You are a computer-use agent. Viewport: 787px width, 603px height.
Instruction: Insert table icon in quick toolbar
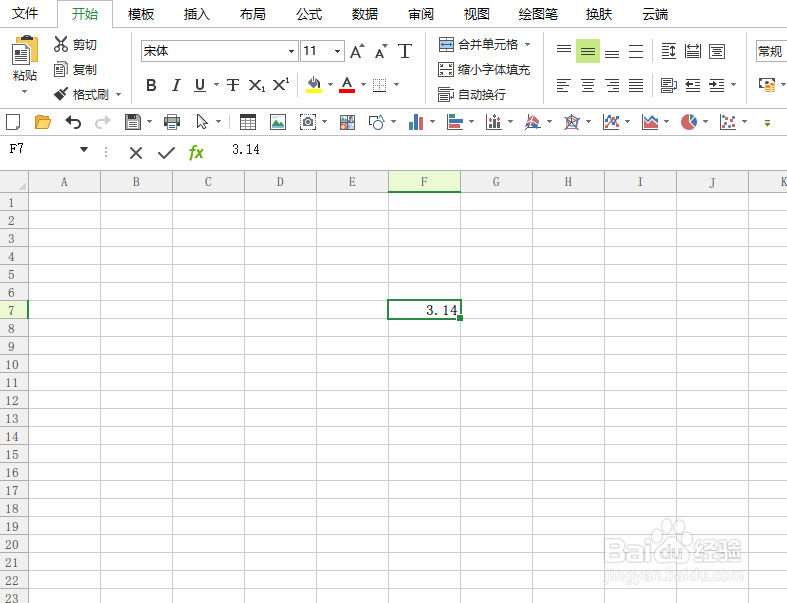tap(247, 122)
